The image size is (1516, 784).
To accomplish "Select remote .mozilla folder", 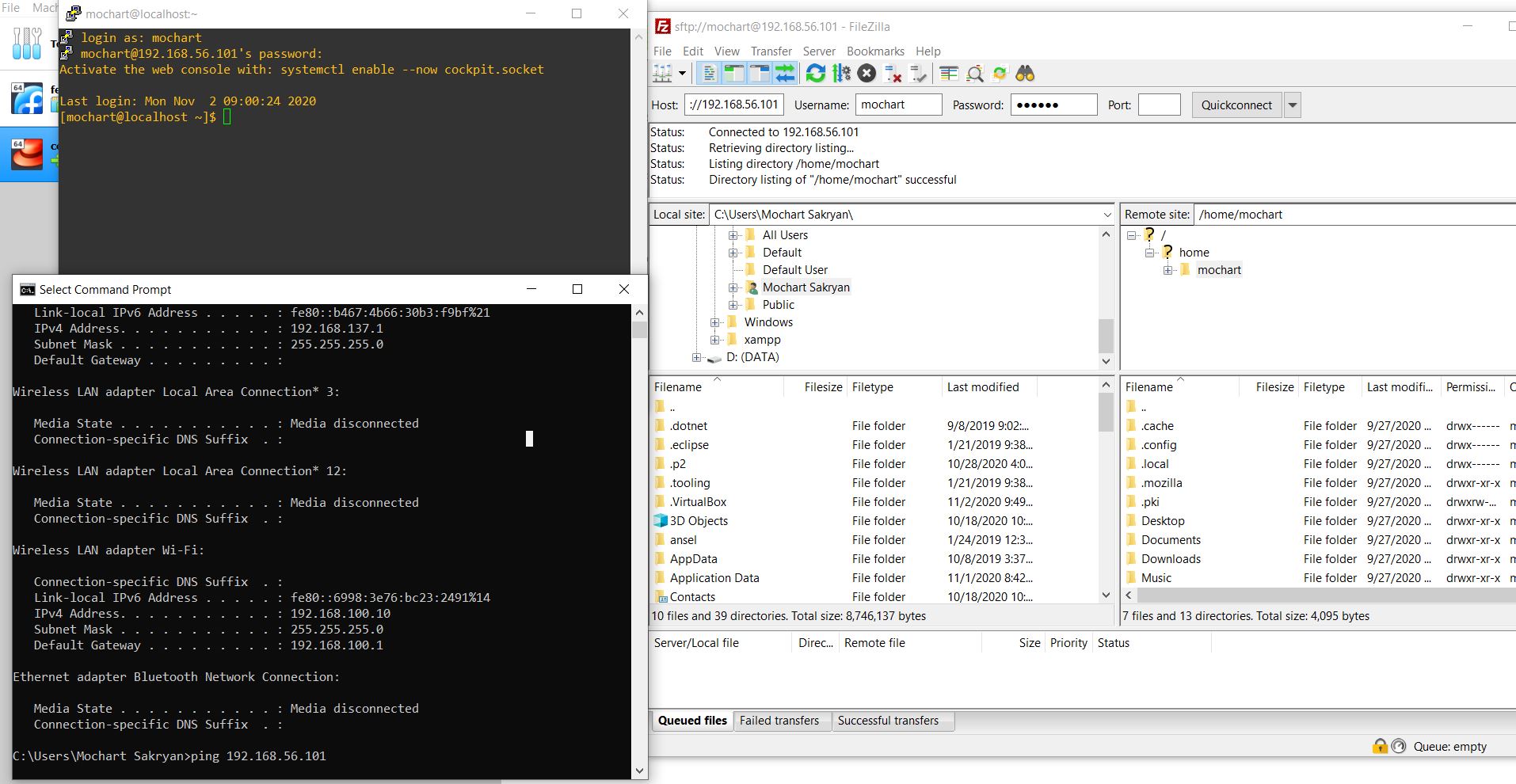I will point(1319,483).
